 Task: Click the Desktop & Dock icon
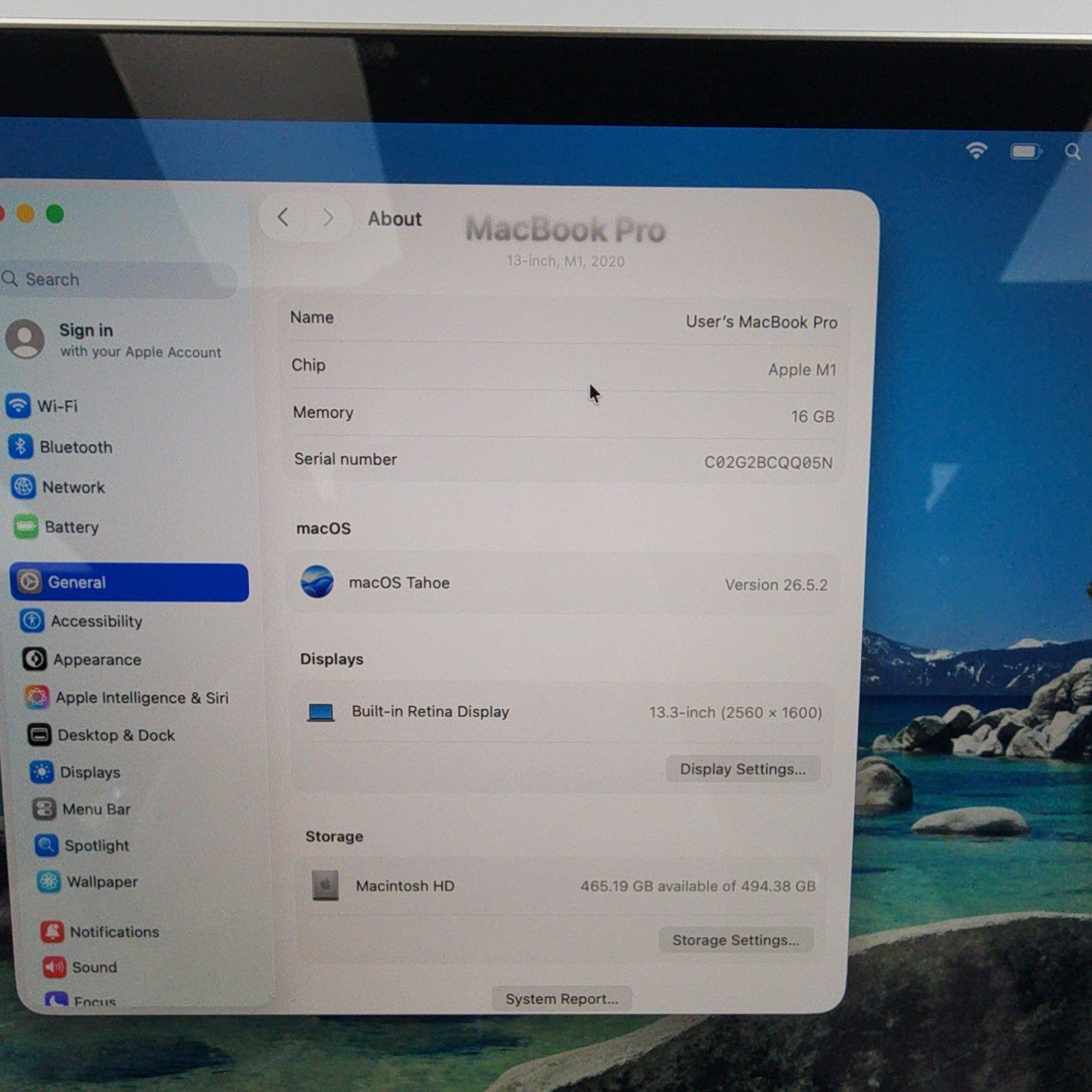(39, 735)
